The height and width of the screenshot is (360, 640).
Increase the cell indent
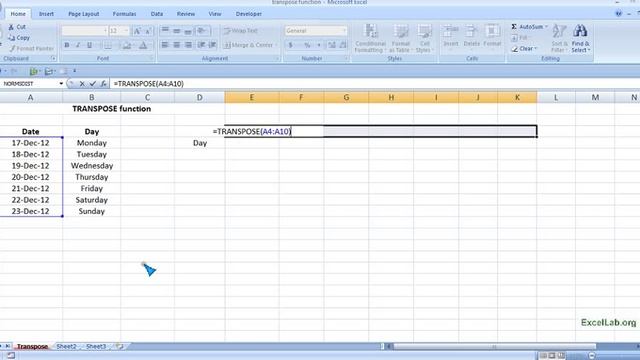212,45
